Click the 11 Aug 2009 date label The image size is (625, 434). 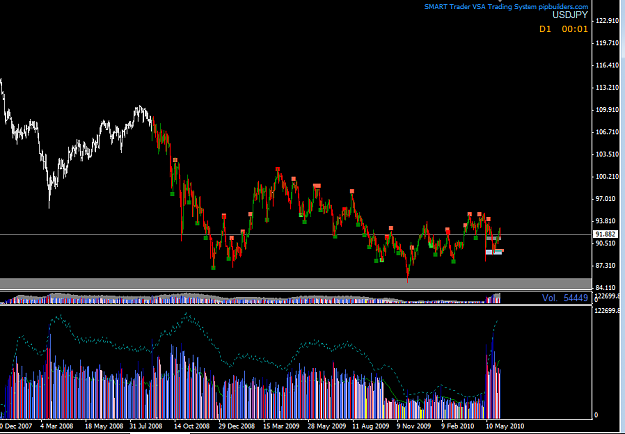(x=371, y=426)
